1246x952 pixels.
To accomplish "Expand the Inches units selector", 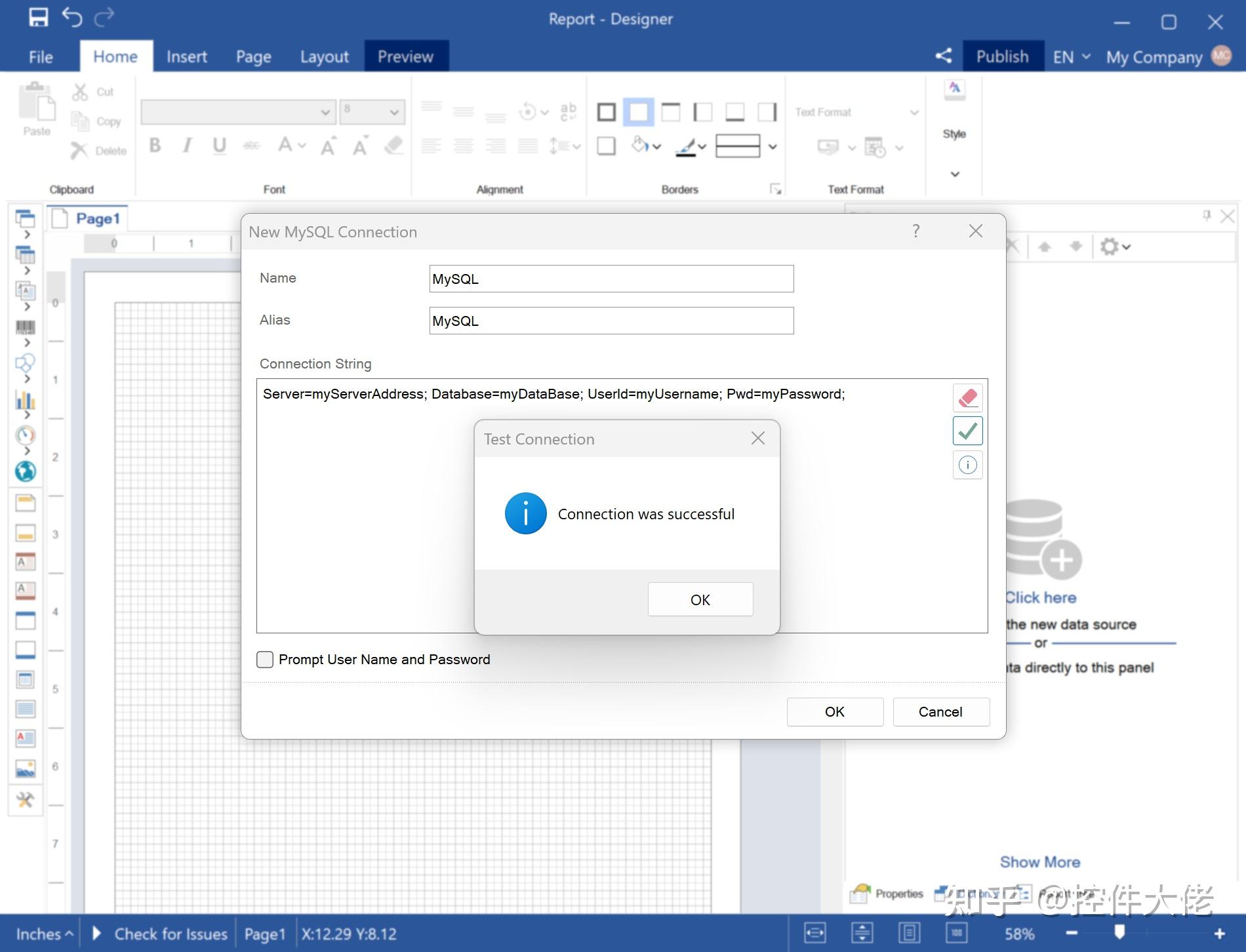I will click(x=44, y=934).
